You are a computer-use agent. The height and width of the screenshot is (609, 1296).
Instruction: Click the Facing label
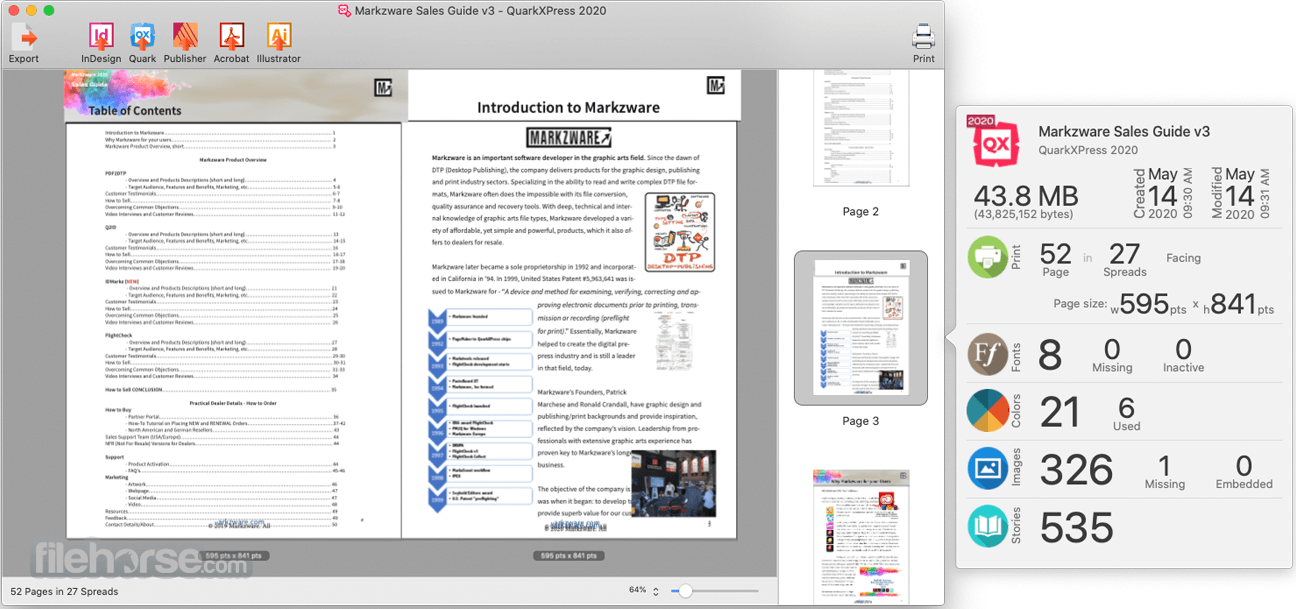click(1183, 258)
